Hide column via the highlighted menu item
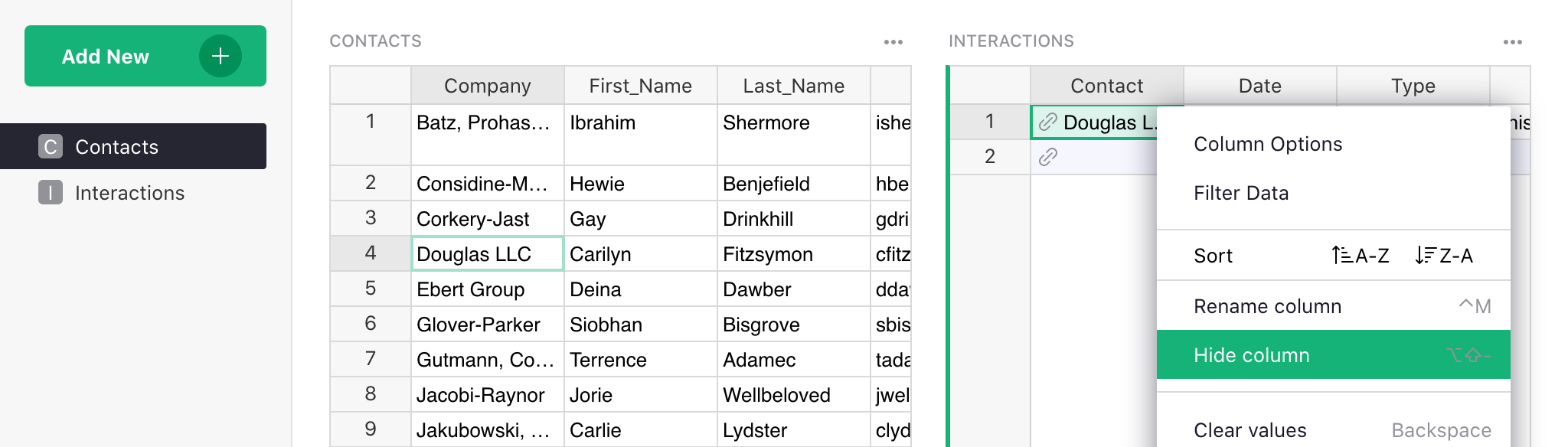Screen dimensions: 1568x447 click(x=1252, y=355)
